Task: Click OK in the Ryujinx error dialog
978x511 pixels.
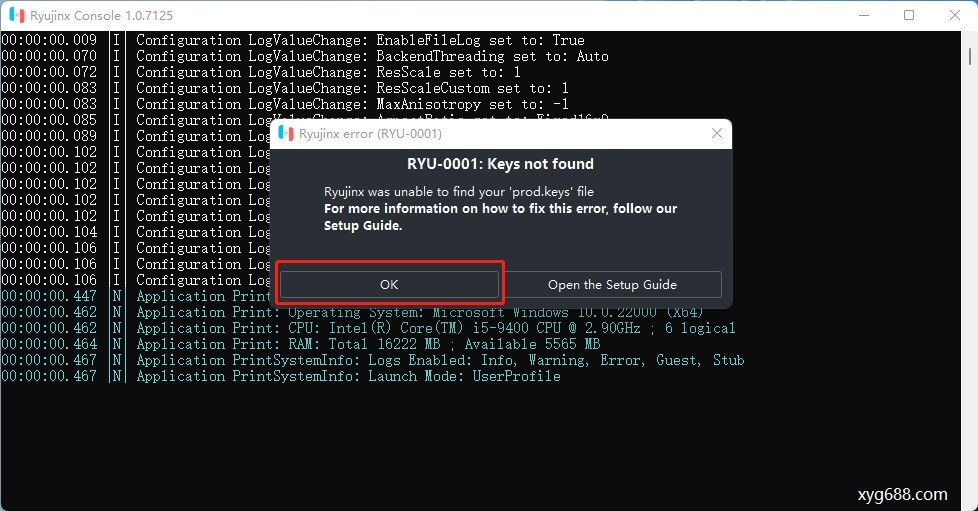Action: [389, 285]
